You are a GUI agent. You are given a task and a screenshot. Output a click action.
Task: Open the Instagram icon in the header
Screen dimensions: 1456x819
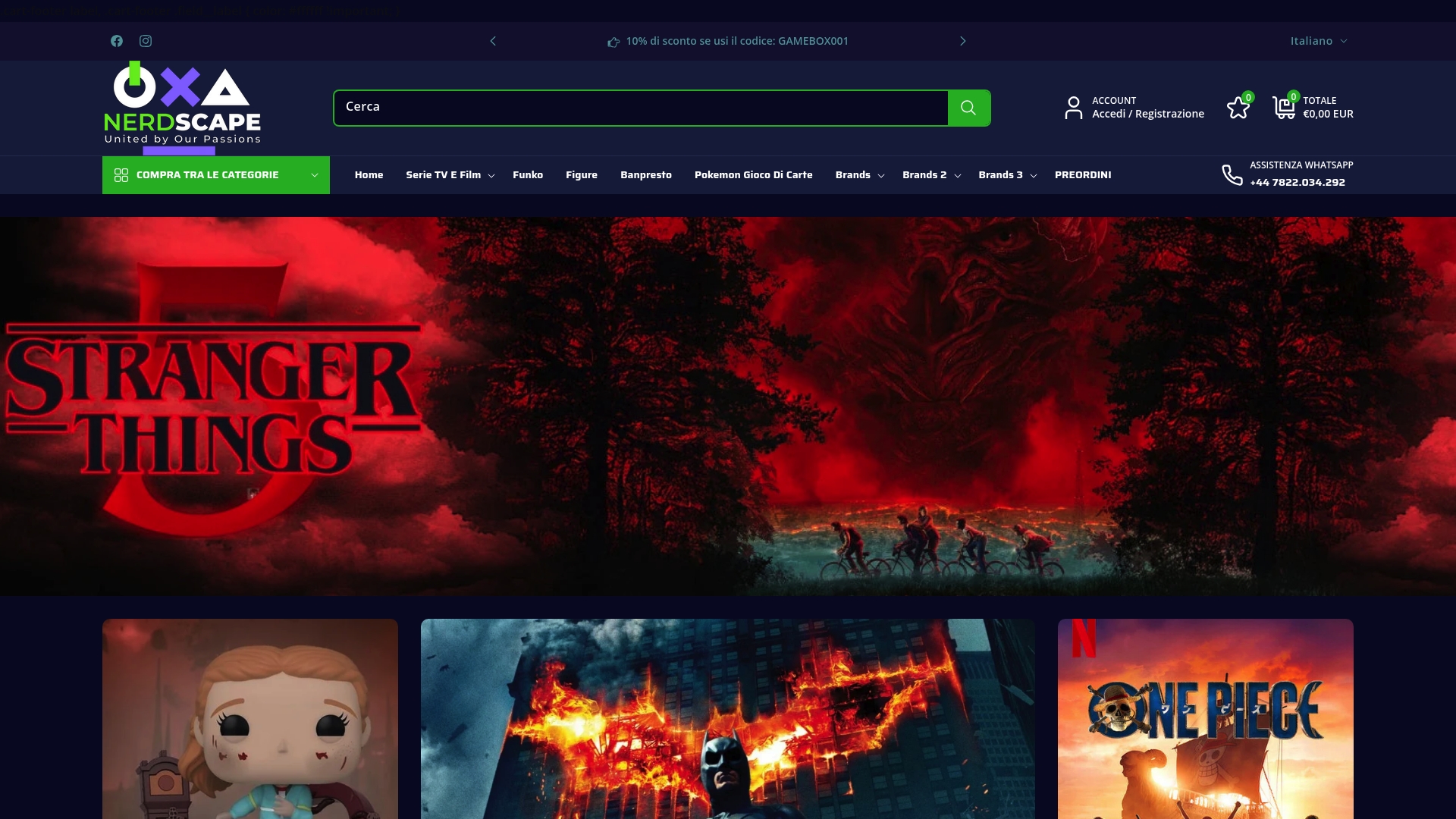pyautogui.click(x=146, y=41)
